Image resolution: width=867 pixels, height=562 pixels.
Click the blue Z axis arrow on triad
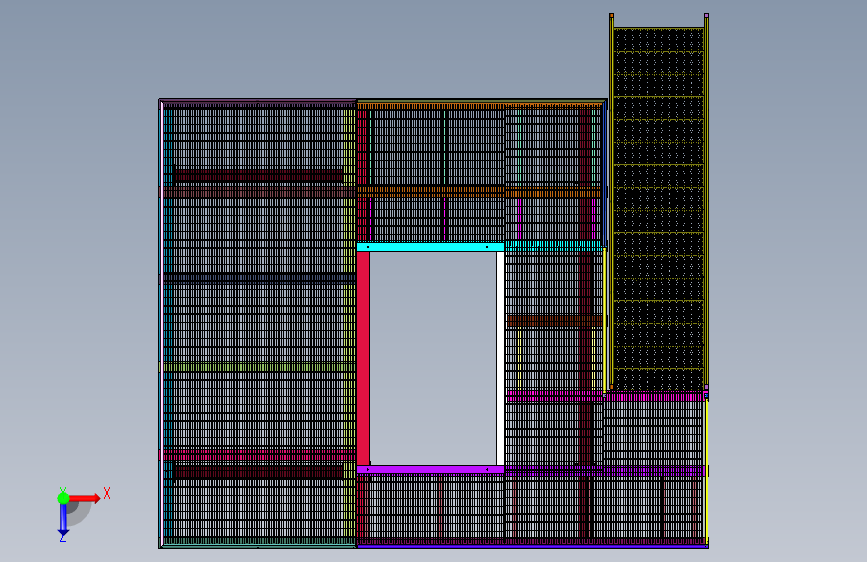(63, 520)
